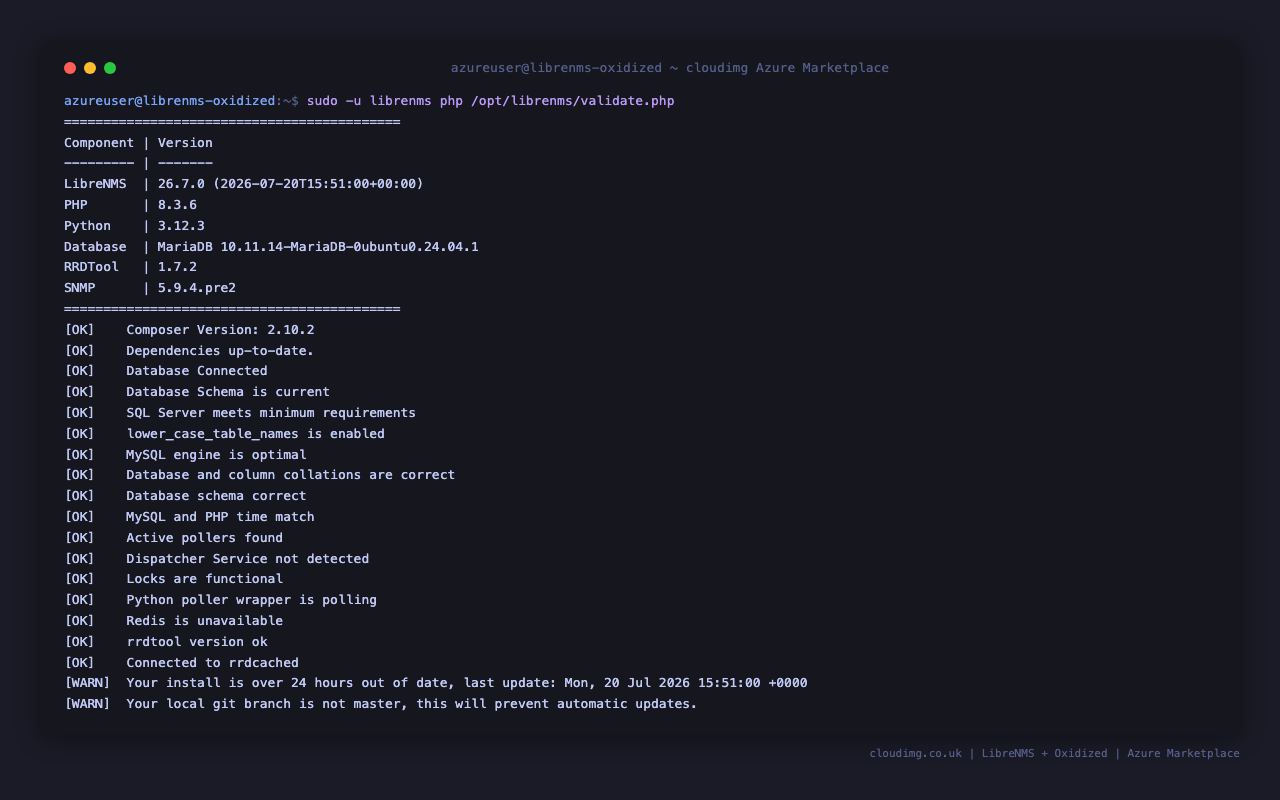This screenshot has width=1280, height=800.
Task: Click 'SQL Server meets minimum requirements' line
Action: pyautogui.click(x=240, y=413)
